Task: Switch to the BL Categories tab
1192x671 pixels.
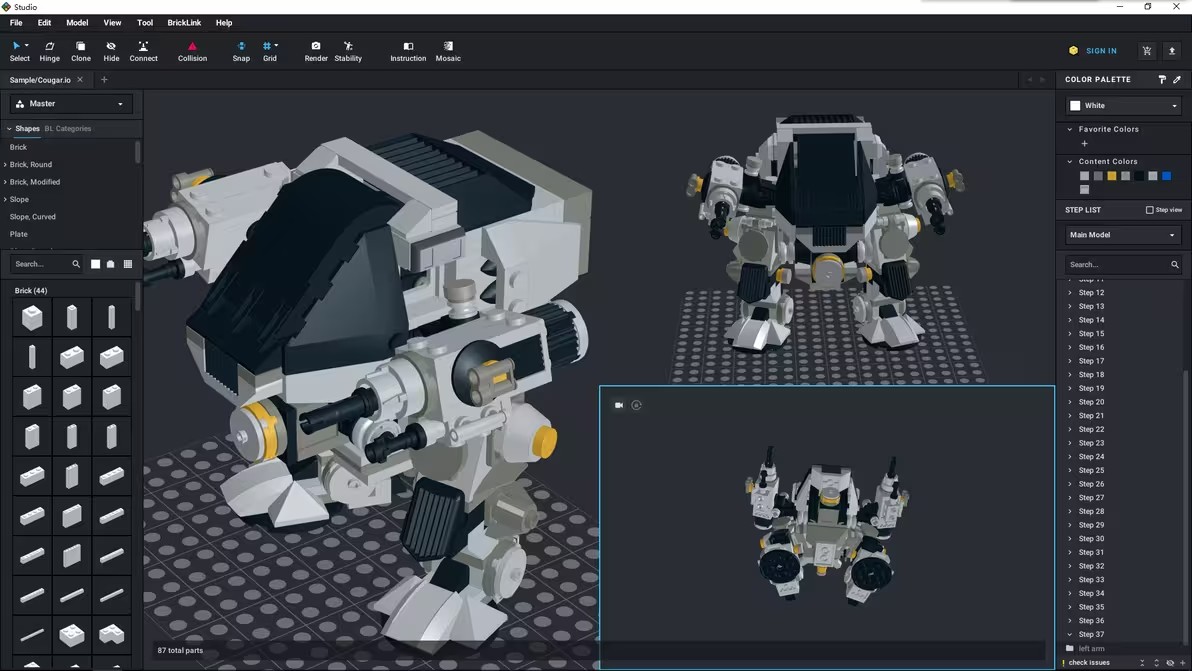Action: pyautogui.click(x=68, y=128)
